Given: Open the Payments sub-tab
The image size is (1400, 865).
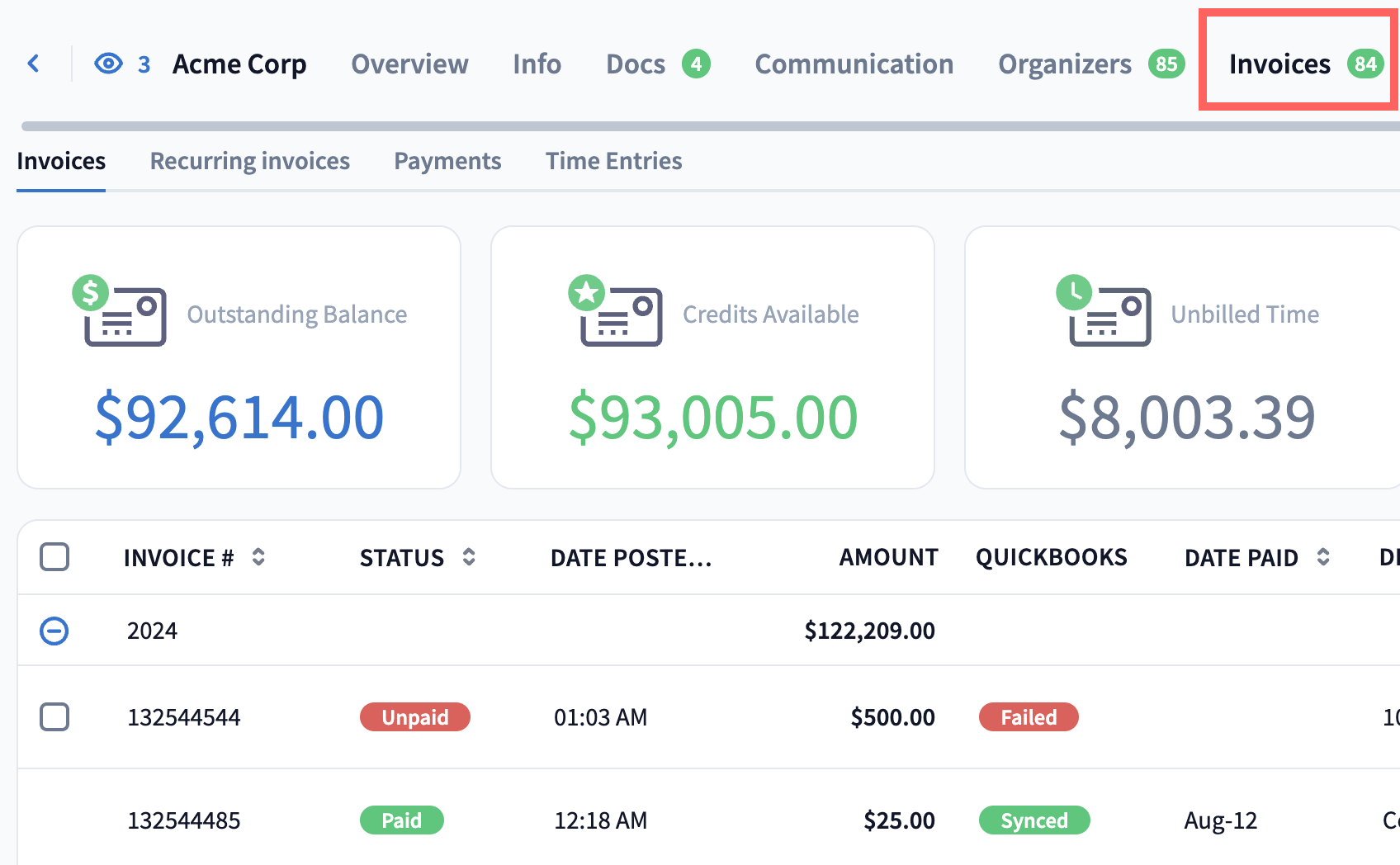Looking at the screenshot, I should 447,161.
